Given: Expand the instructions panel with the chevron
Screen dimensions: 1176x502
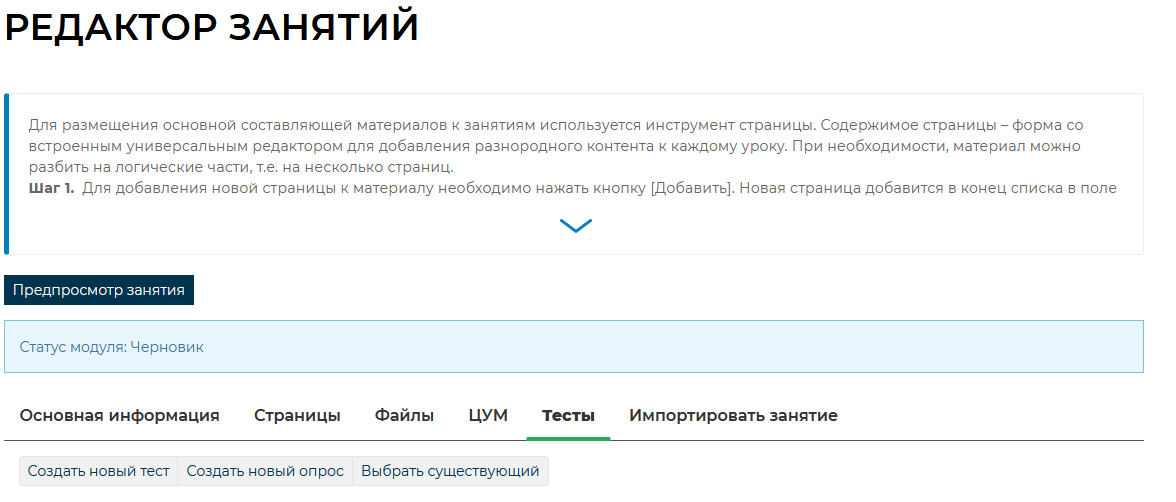Looking at the screenshot, I should coord(576,226).
